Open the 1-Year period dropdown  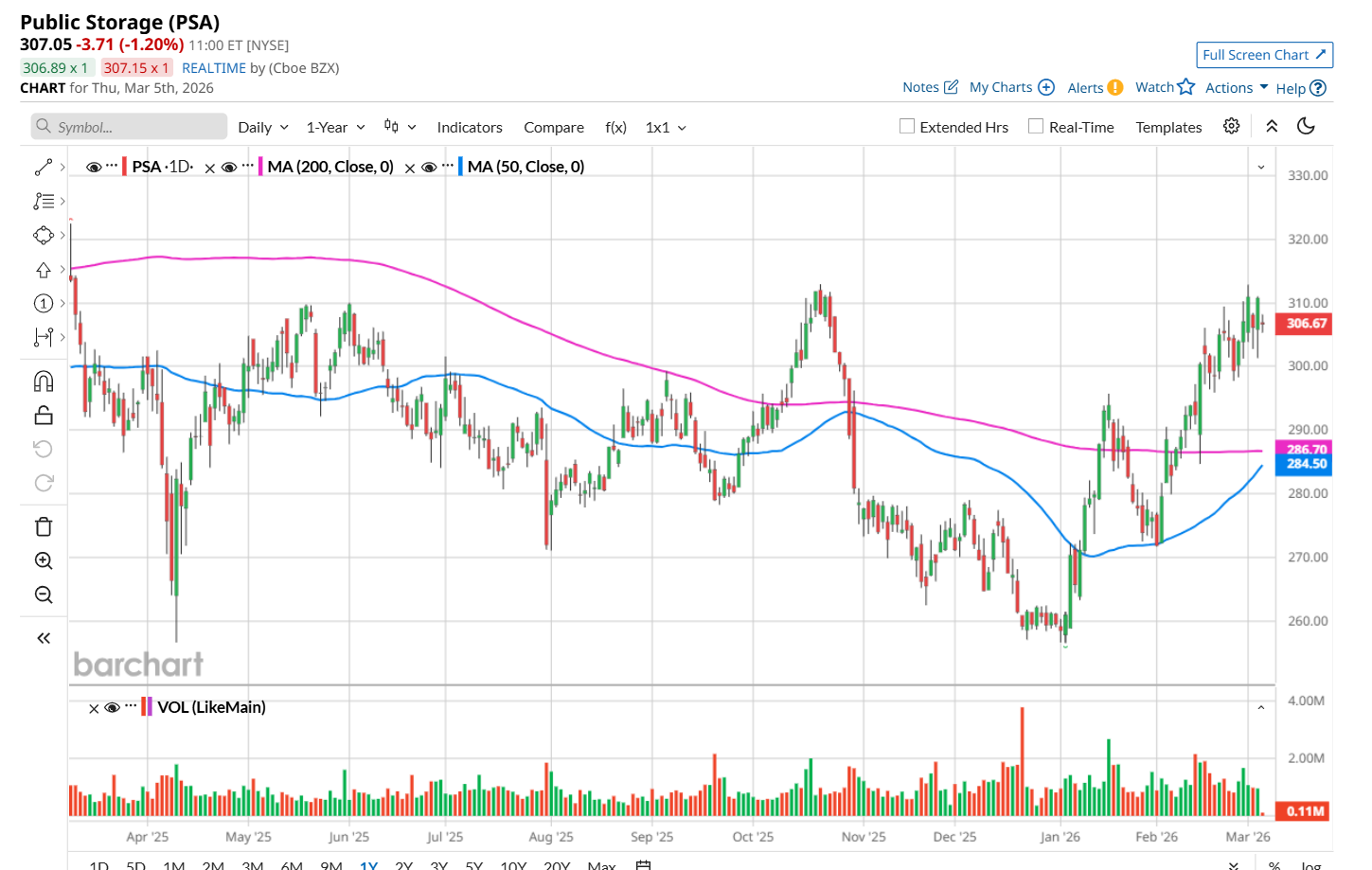(336, 127)
